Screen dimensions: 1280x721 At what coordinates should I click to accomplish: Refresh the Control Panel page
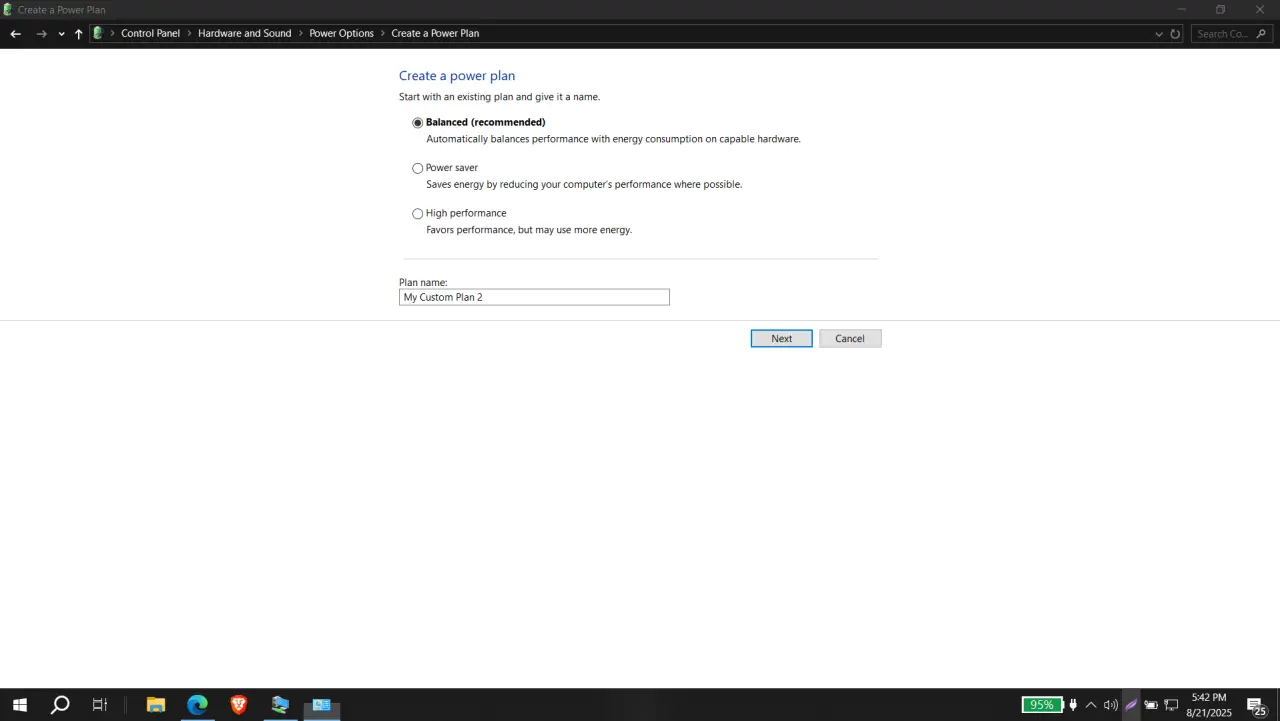[x=1175, y=34]
